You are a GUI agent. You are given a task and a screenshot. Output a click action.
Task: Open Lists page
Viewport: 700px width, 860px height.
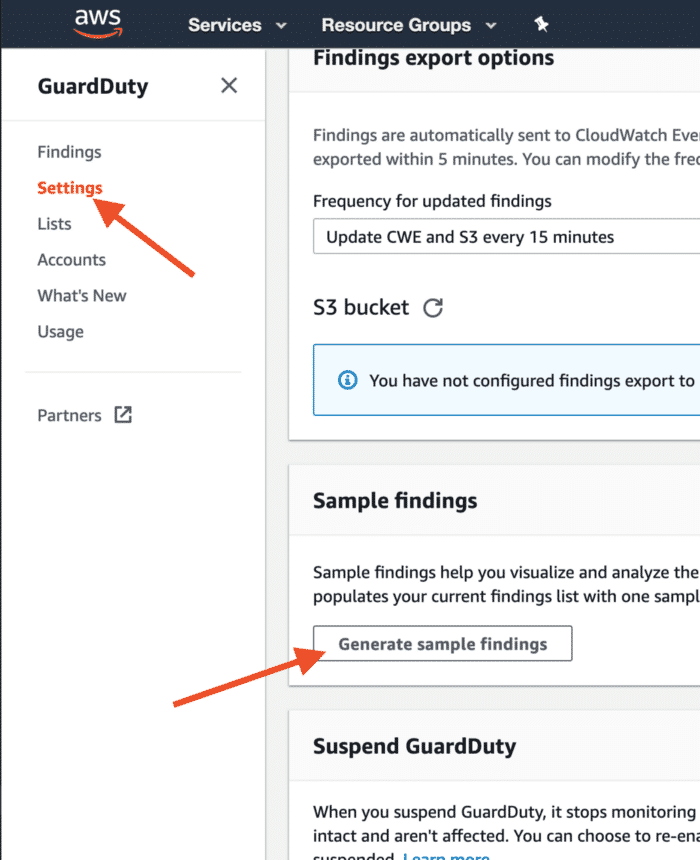(54, 223)
